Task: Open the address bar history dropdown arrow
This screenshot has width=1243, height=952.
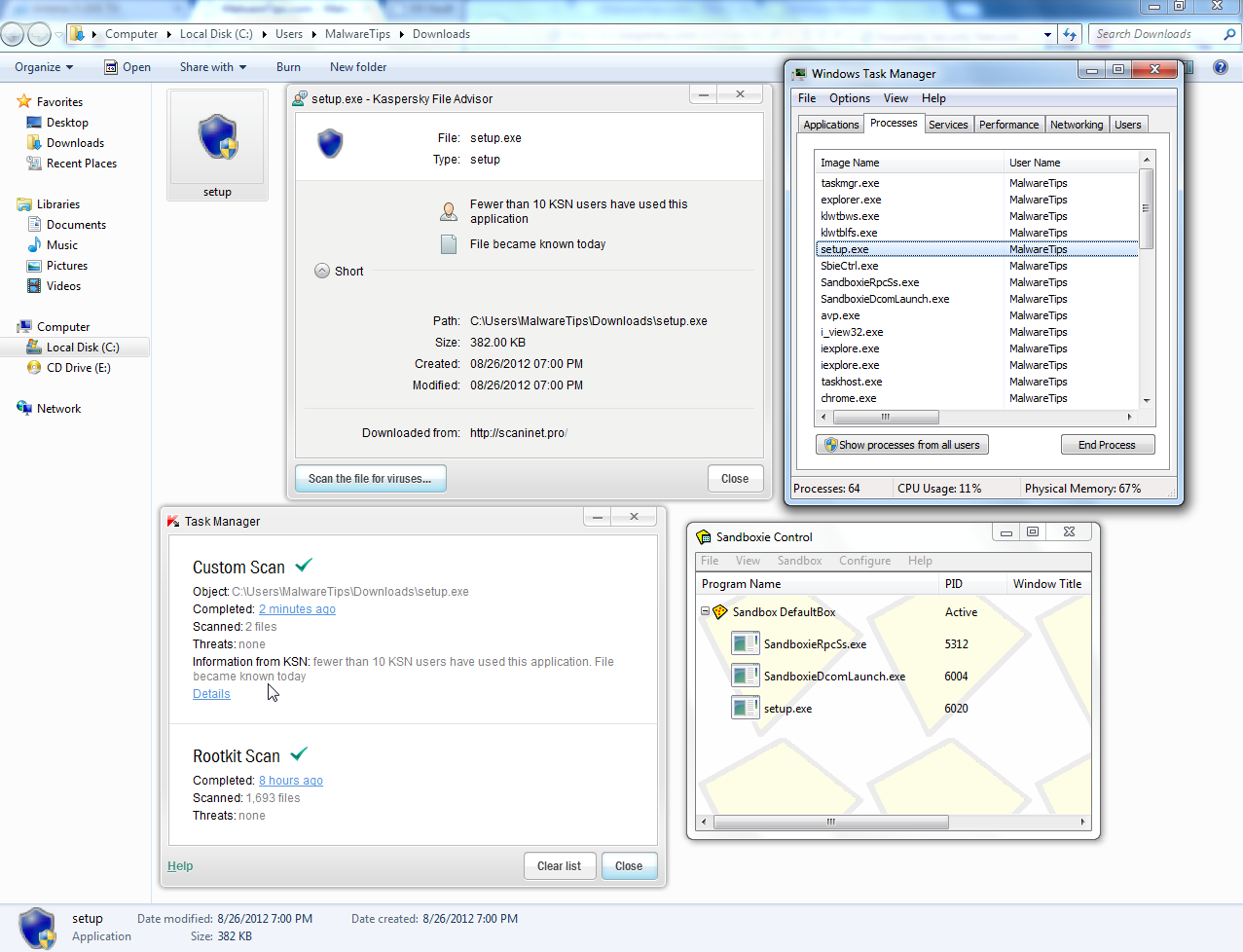Action: click(1048, 34)
